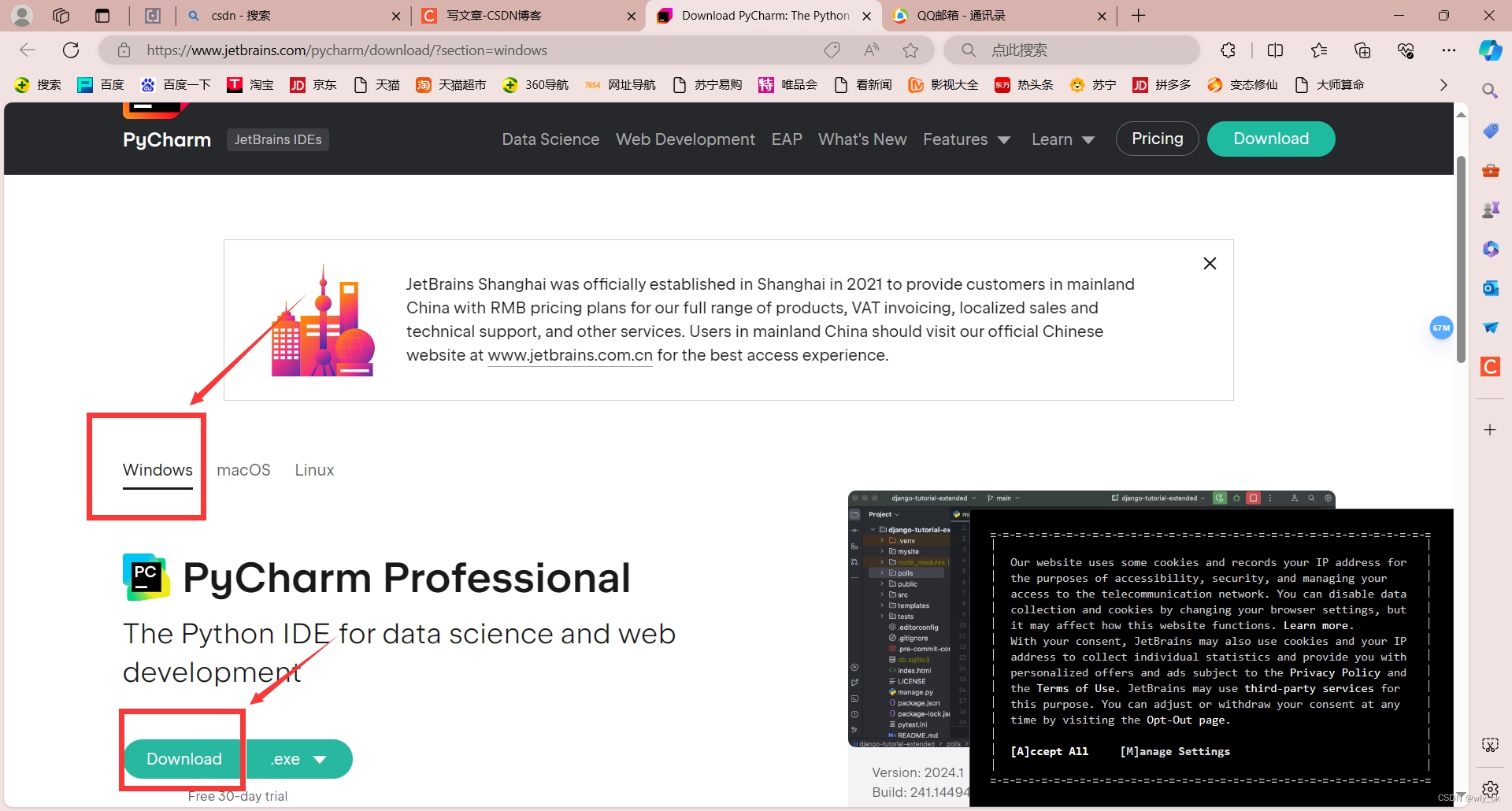The image size is (1512, 811).
Task: Close the Download PyCharm tab
Action: tap(866, 16)
